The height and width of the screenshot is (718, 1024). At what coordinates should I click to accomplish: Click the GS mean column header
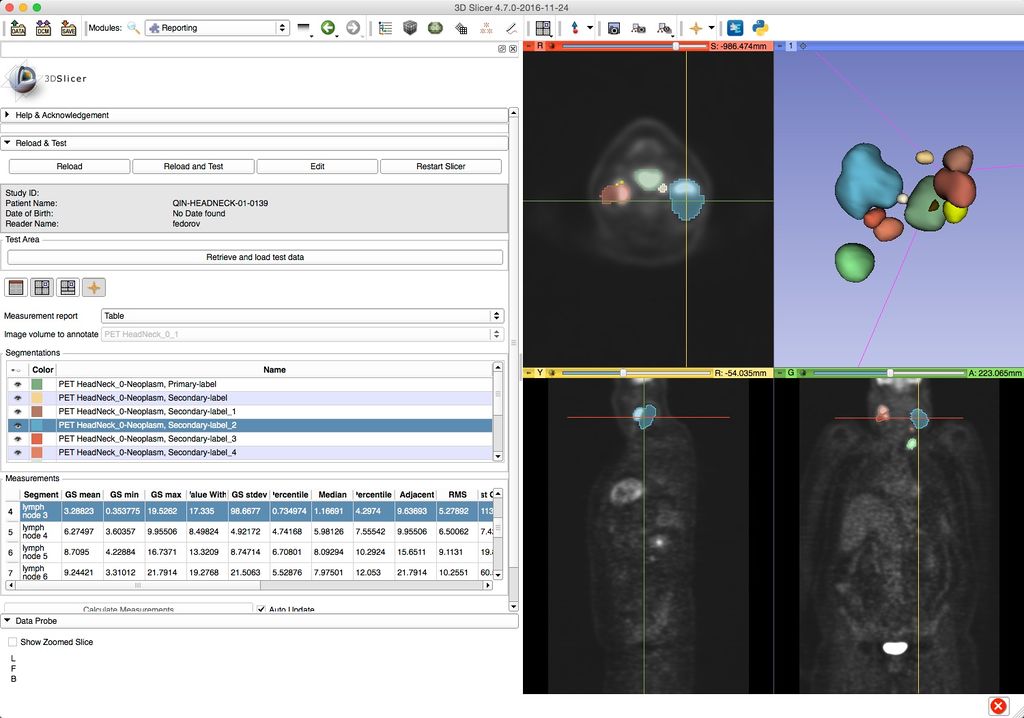point(83,494)
